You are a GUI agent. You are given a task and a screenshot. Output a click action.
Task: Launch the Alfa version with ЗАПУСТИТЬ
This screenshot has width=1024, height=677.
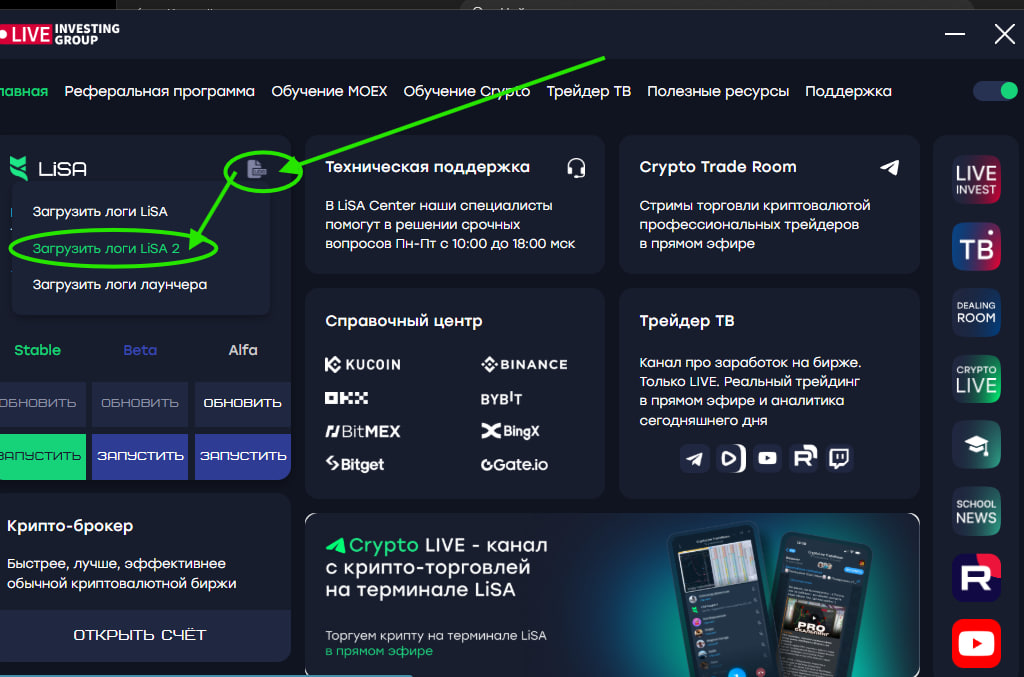242,456
